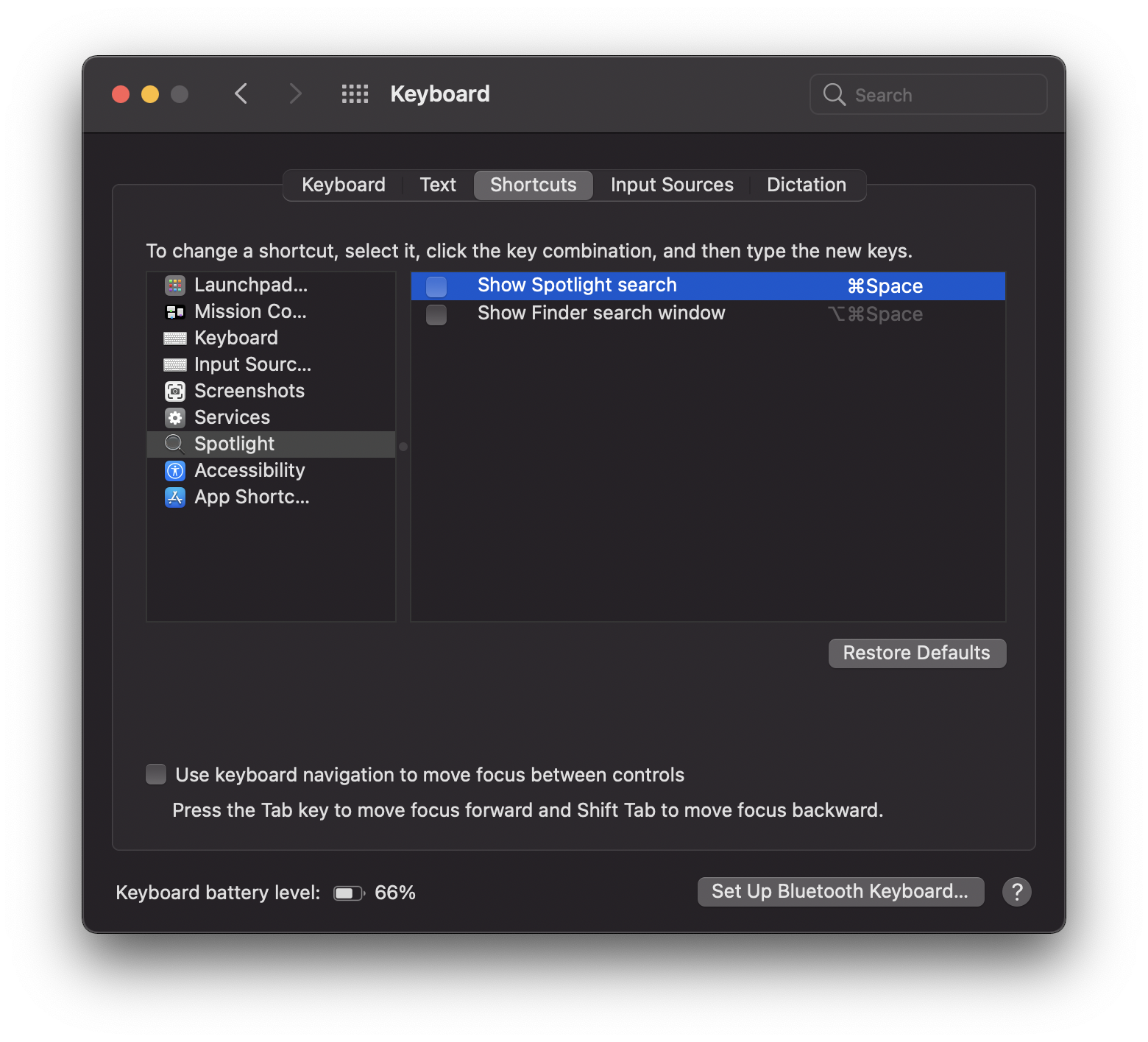Viewport: 1148px width, 1042px height.
Task: Show all preferences grid icon
Action: click(355, 94)
